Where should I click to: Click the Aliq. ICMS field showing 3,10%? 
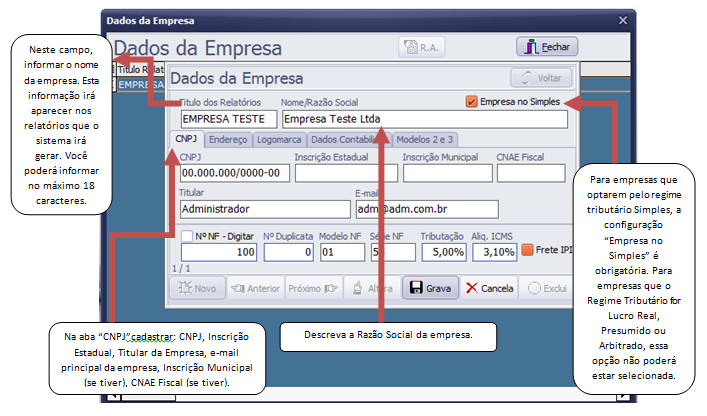494,252
